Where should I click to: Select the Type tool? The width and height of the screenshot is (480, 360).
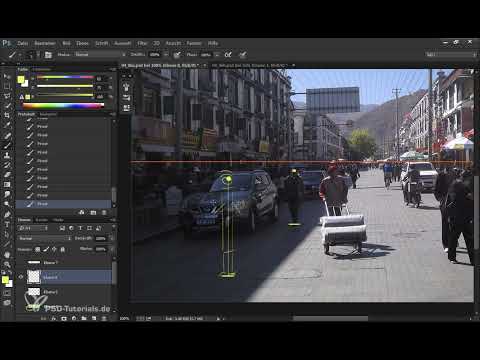(x=7, y=224)
